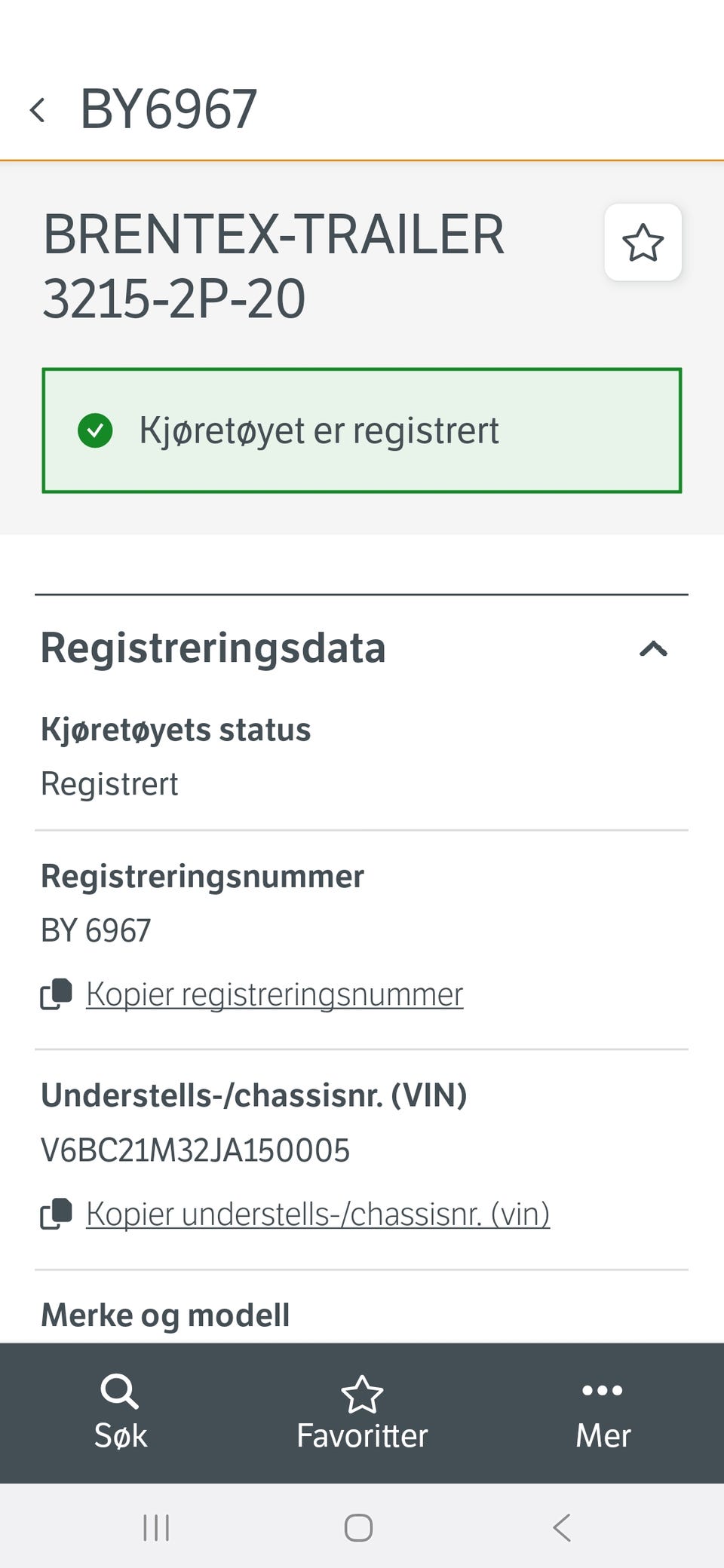Tap the three-dots more icon
This screenshot has width=724, height=1568.
point(603,1391)
